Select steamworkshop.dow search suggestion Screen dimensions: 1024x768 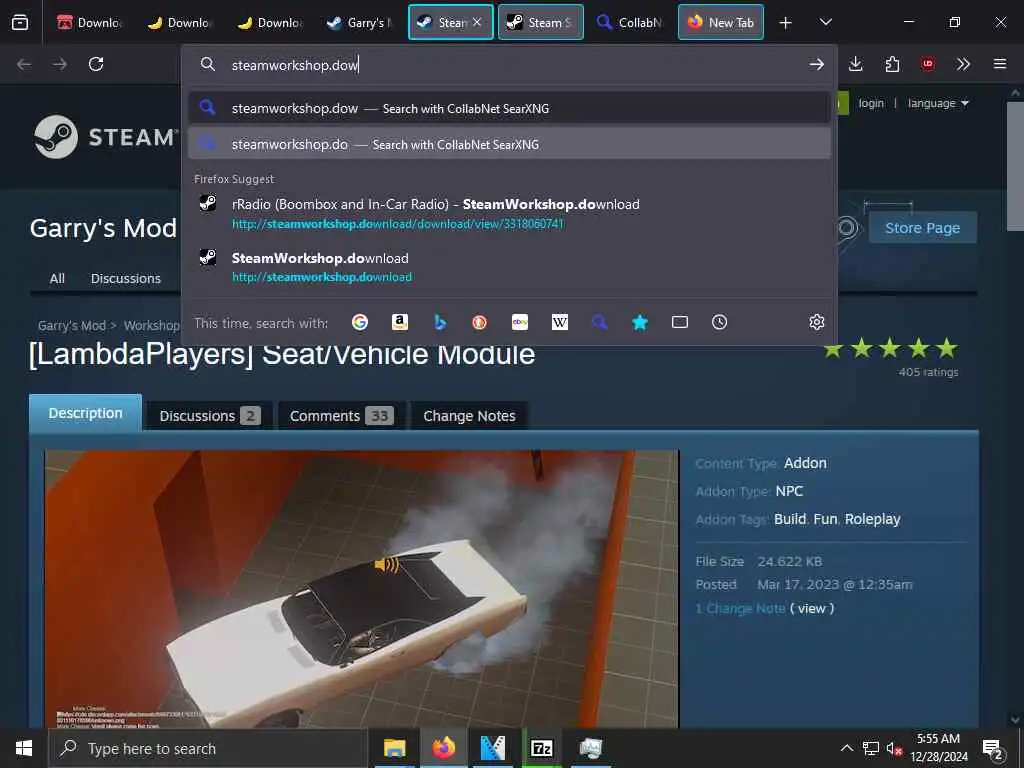point(509,108)
